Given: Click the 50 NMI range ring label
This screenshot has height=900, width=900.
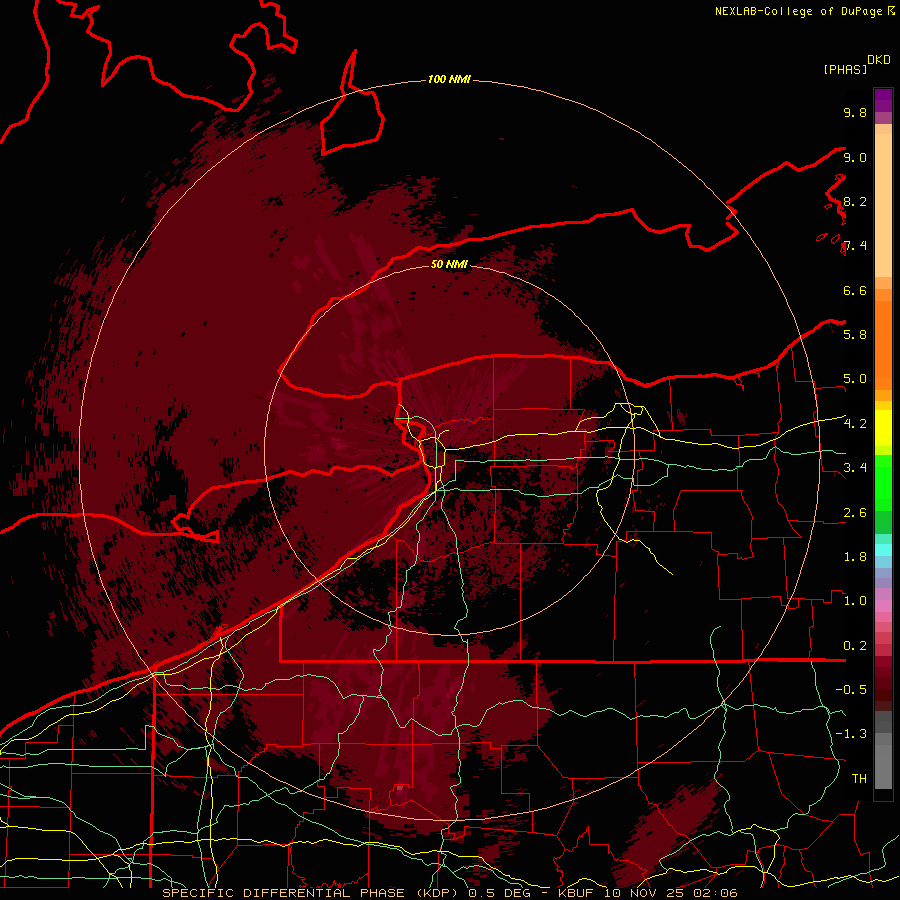Looking at the screenshot, I should click(x=449, y=264).
